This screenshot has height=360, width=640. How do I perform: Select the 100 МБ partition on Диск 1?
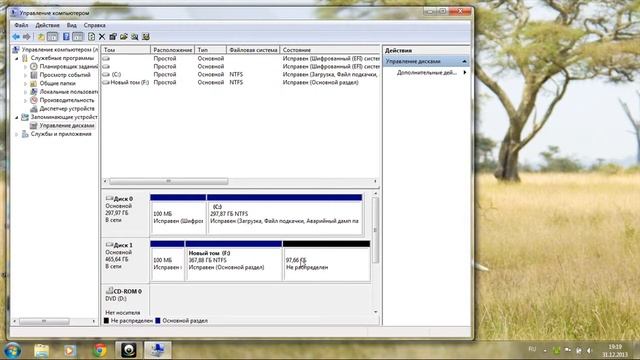pos(167,261)
